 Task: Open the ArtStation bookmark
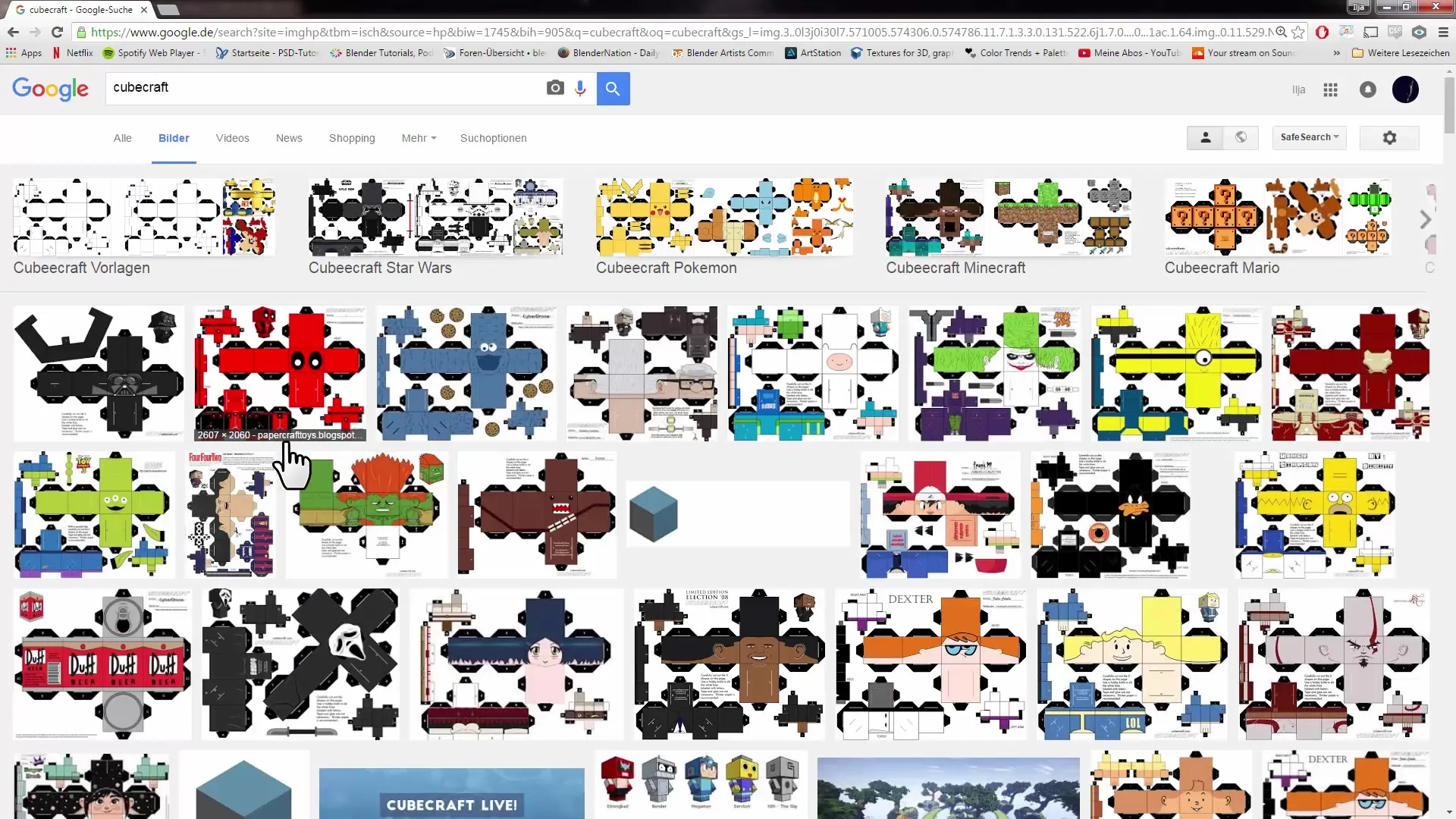click(814, 53)
